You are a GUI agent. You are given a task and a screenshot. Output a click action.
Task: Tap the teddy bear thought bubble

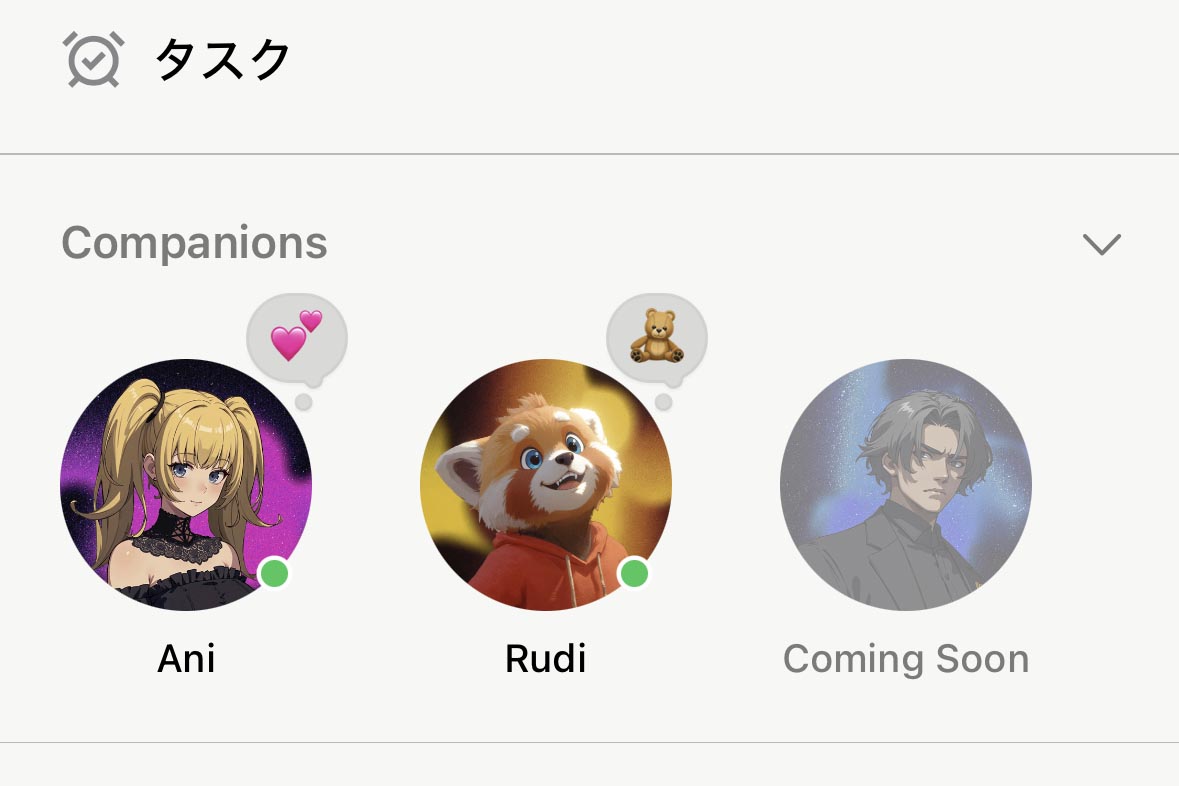click(x=656, y=339)
